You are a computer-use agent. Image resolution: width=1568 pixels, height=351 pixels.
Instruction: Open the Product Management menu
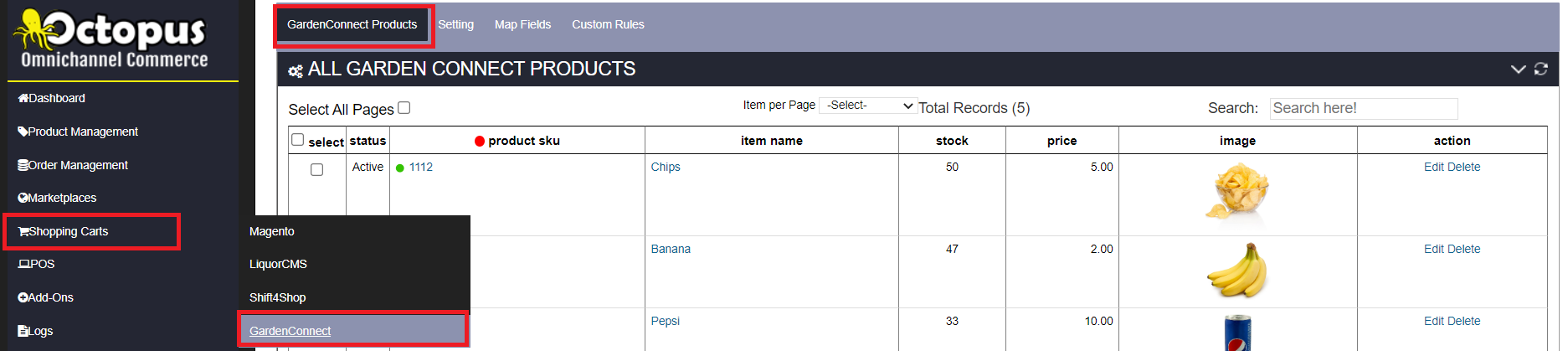click(x=78, y=132)
